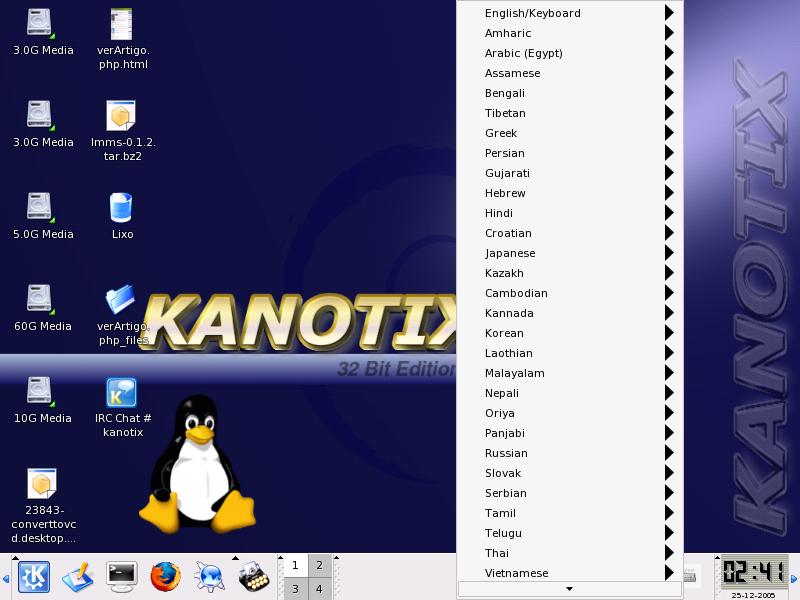Choose Hindi from the language menu
The width and height of the screenshot is (800, 600).
coord(570,213)
